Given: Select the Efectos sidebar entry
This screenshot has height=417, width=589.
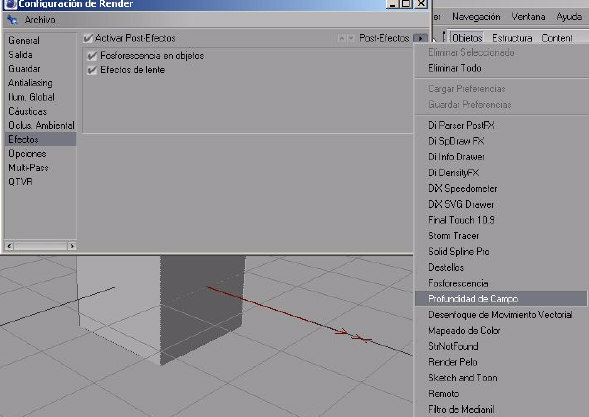Looking at the screenshot, I should pyautogui.click(x=40, y=139).
